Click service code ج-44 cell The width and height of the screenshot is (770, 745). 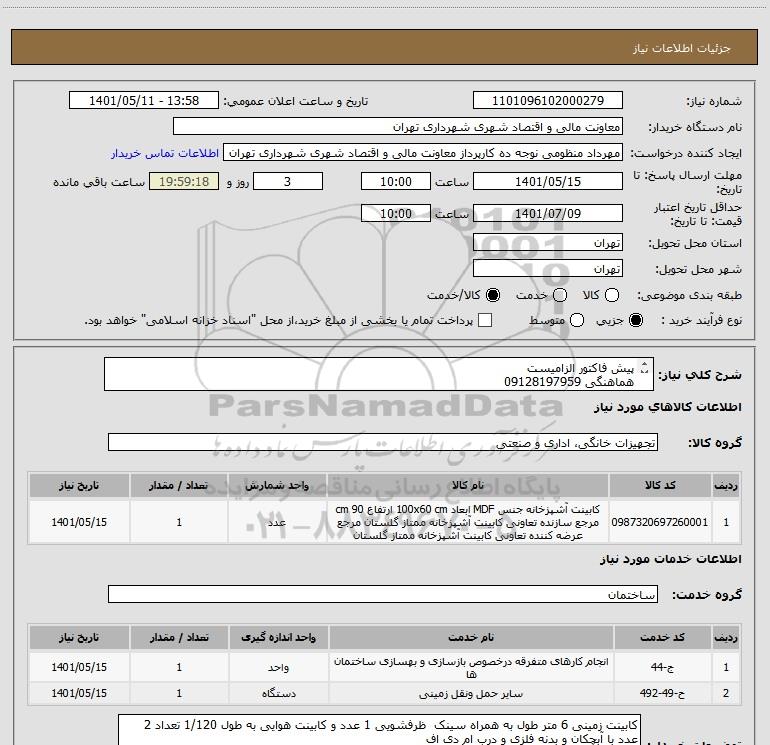coord(662,667)
